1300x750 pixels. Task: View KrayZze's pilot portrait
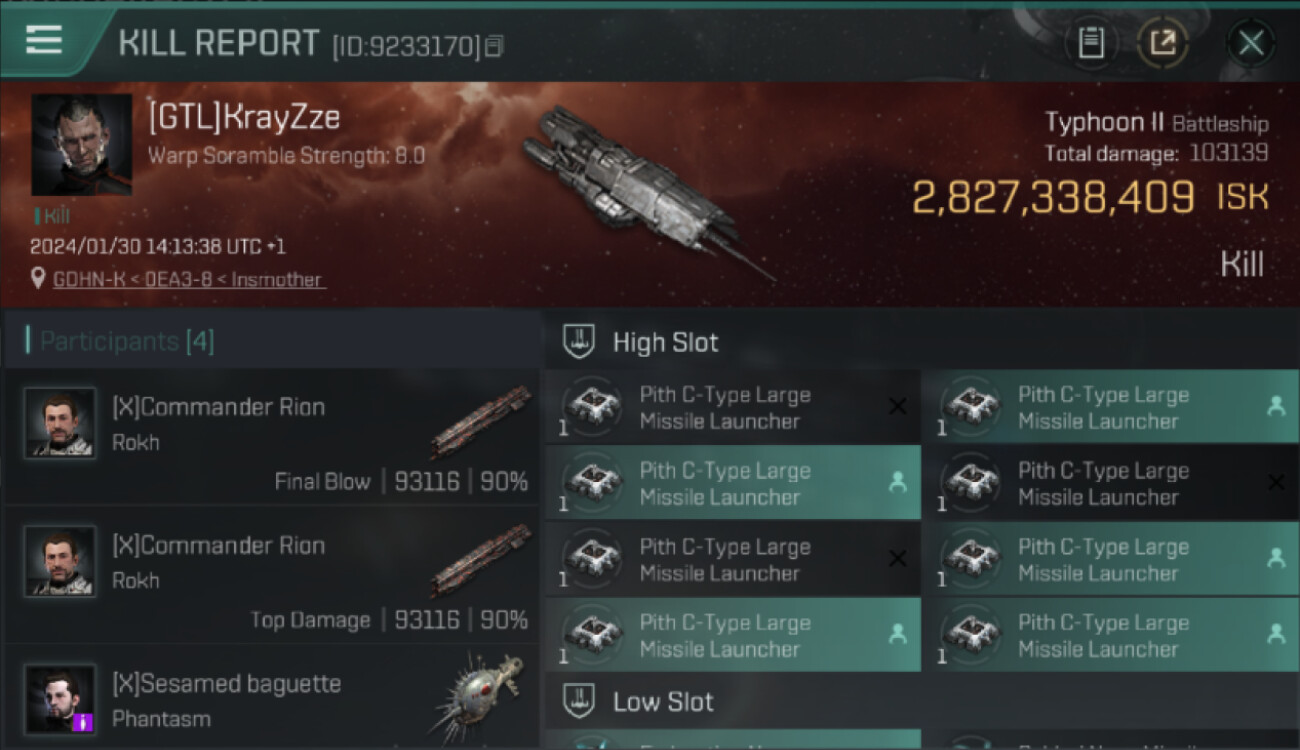coord(81,145)
